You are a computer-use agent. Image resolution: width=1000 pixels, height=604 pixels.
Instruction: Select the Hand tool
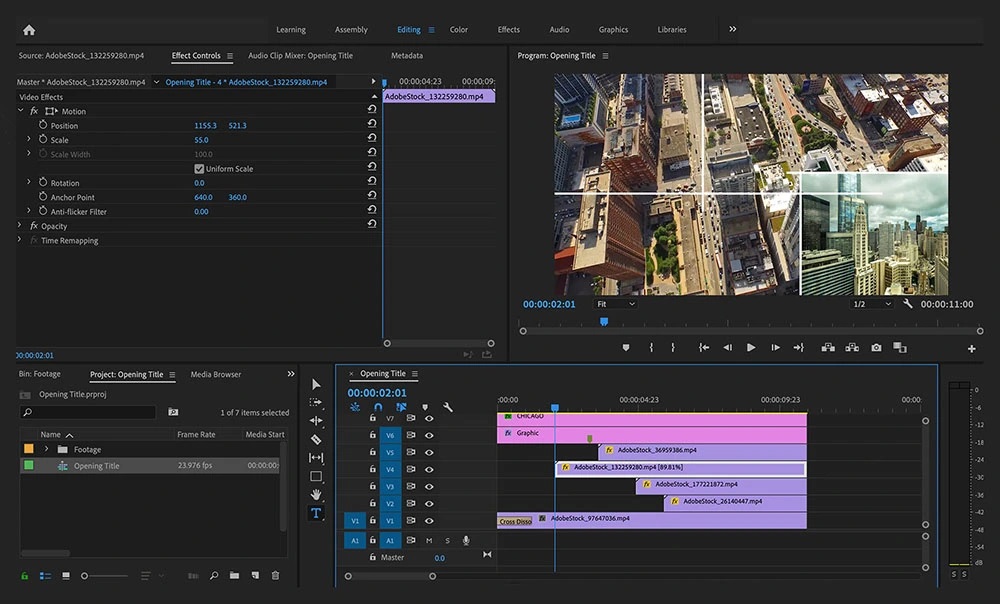(317, 492)
